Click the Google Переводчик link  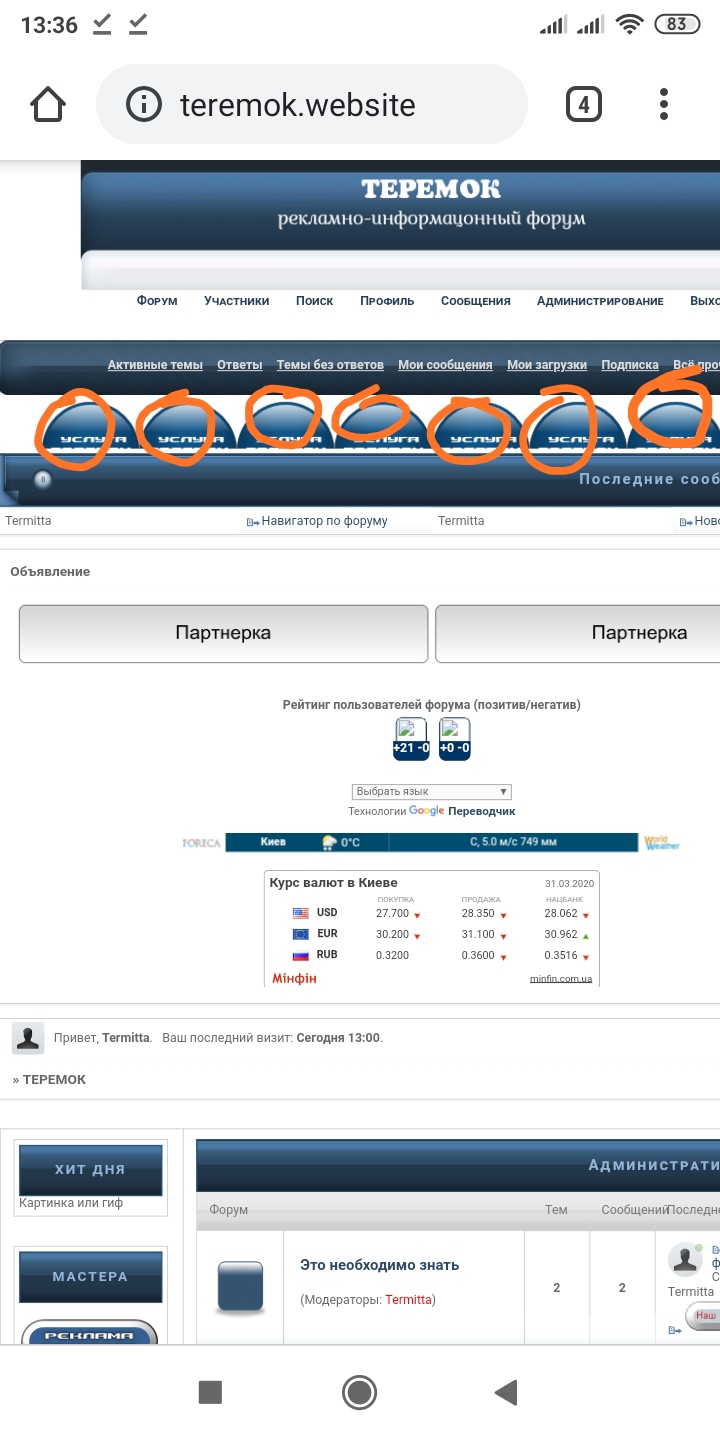pyautogui.click(x=462, y=811)
